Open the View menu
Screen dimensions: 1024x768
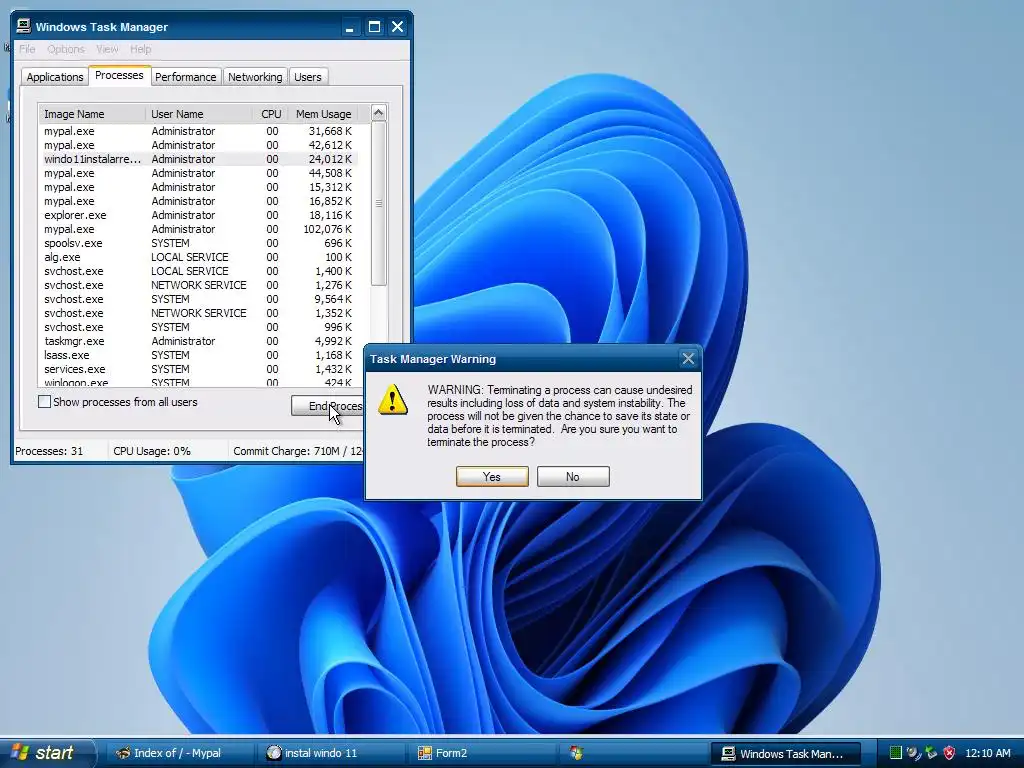[107, 49]
